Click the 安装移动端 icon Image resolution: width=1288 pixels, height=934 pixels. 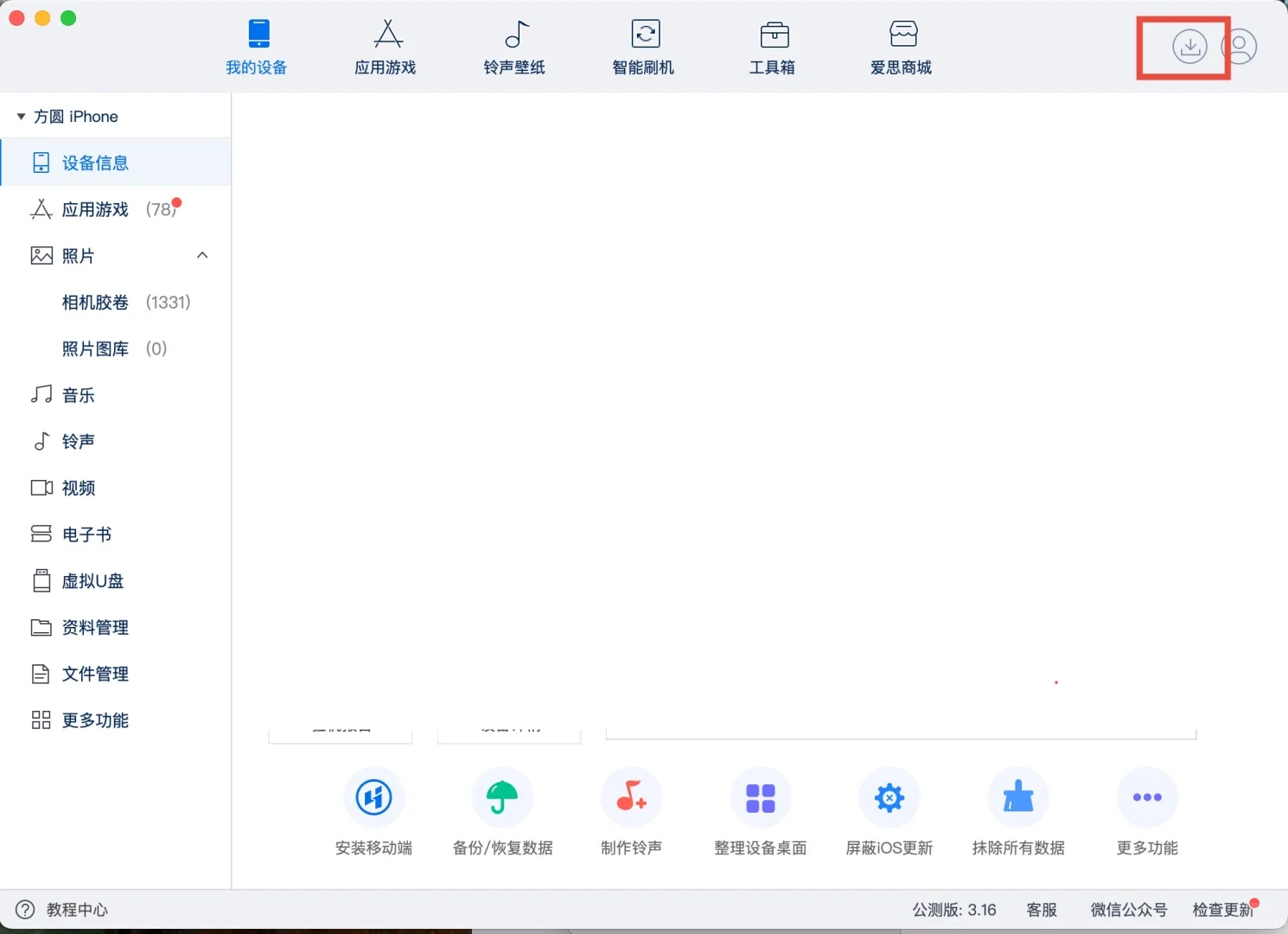coord(374,797)
